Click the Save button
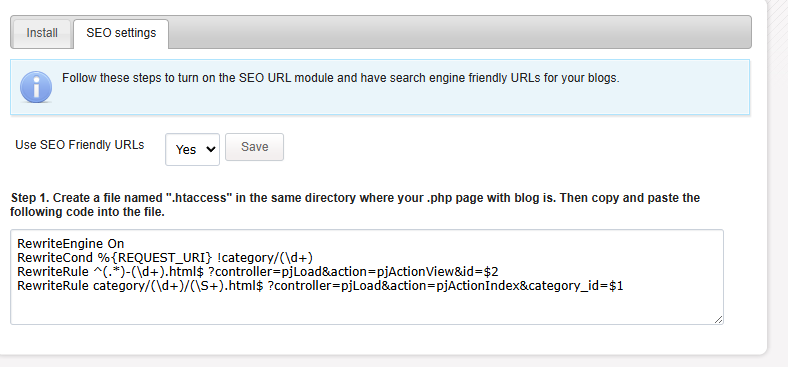The image size is (788, 367). [254, 147]
